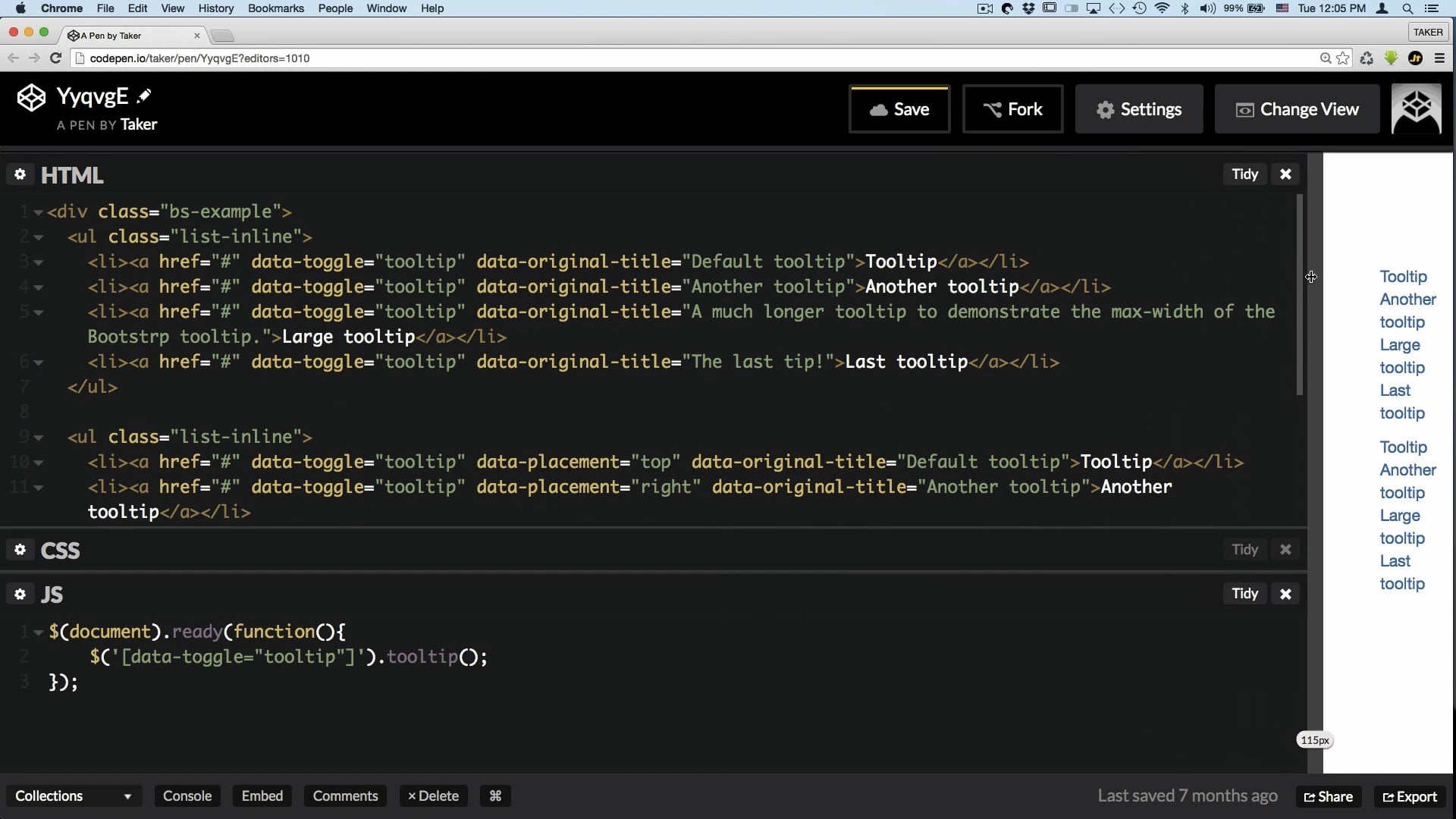
Task: Bookmark page with star icon
Action: (x=1343, y=58)
